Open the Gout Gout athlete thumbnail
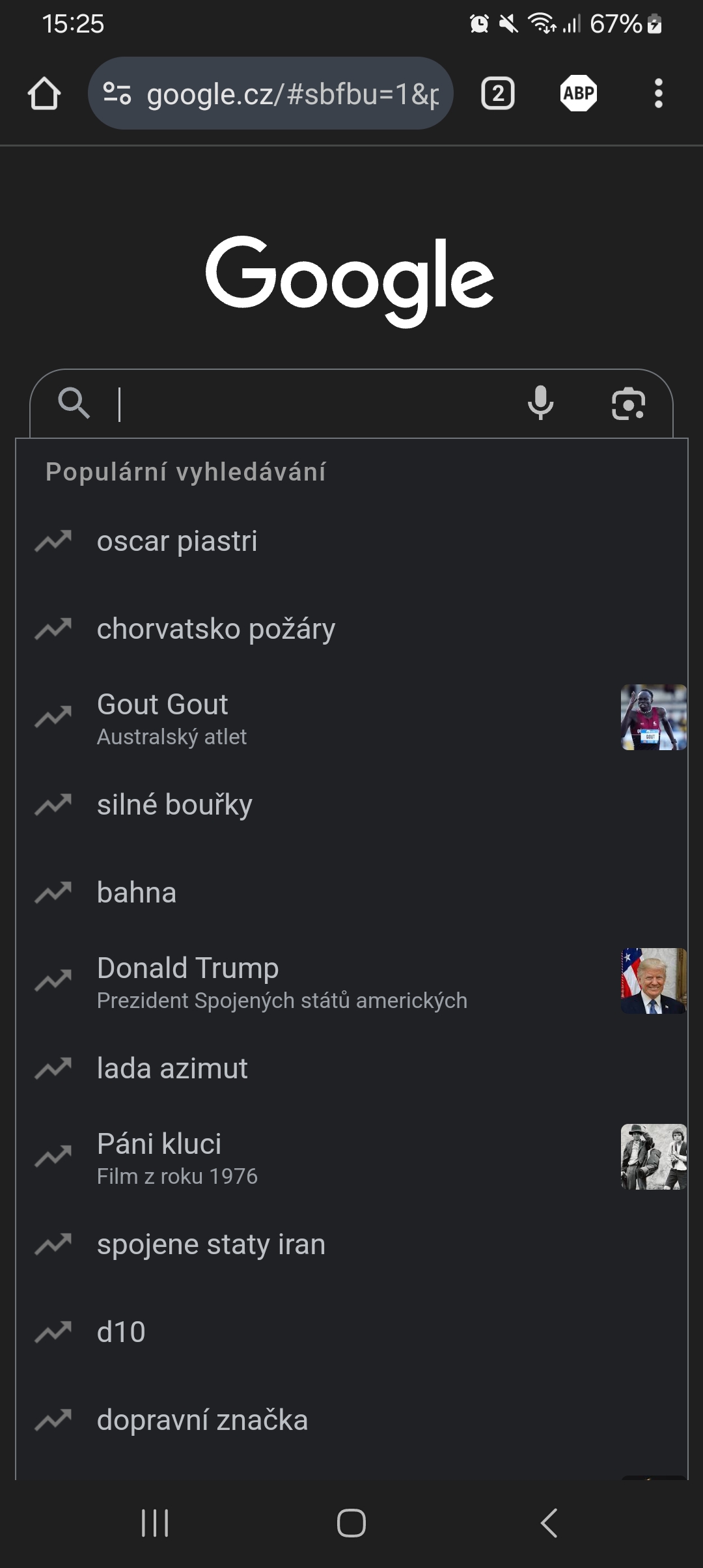Screen dimensions: 703x1568 653,718
